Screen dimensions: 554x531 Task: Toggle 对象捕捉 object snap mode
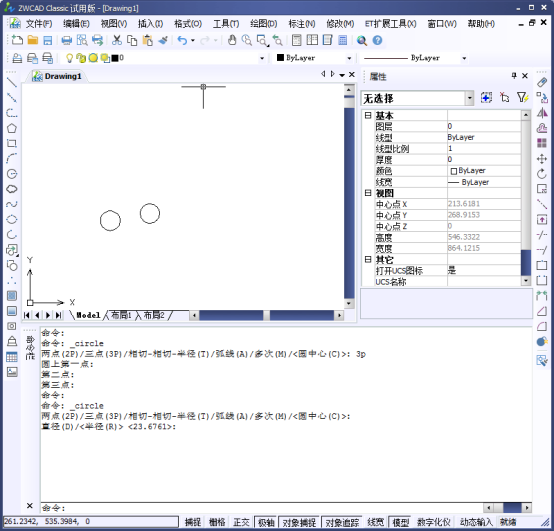(299, 522)
